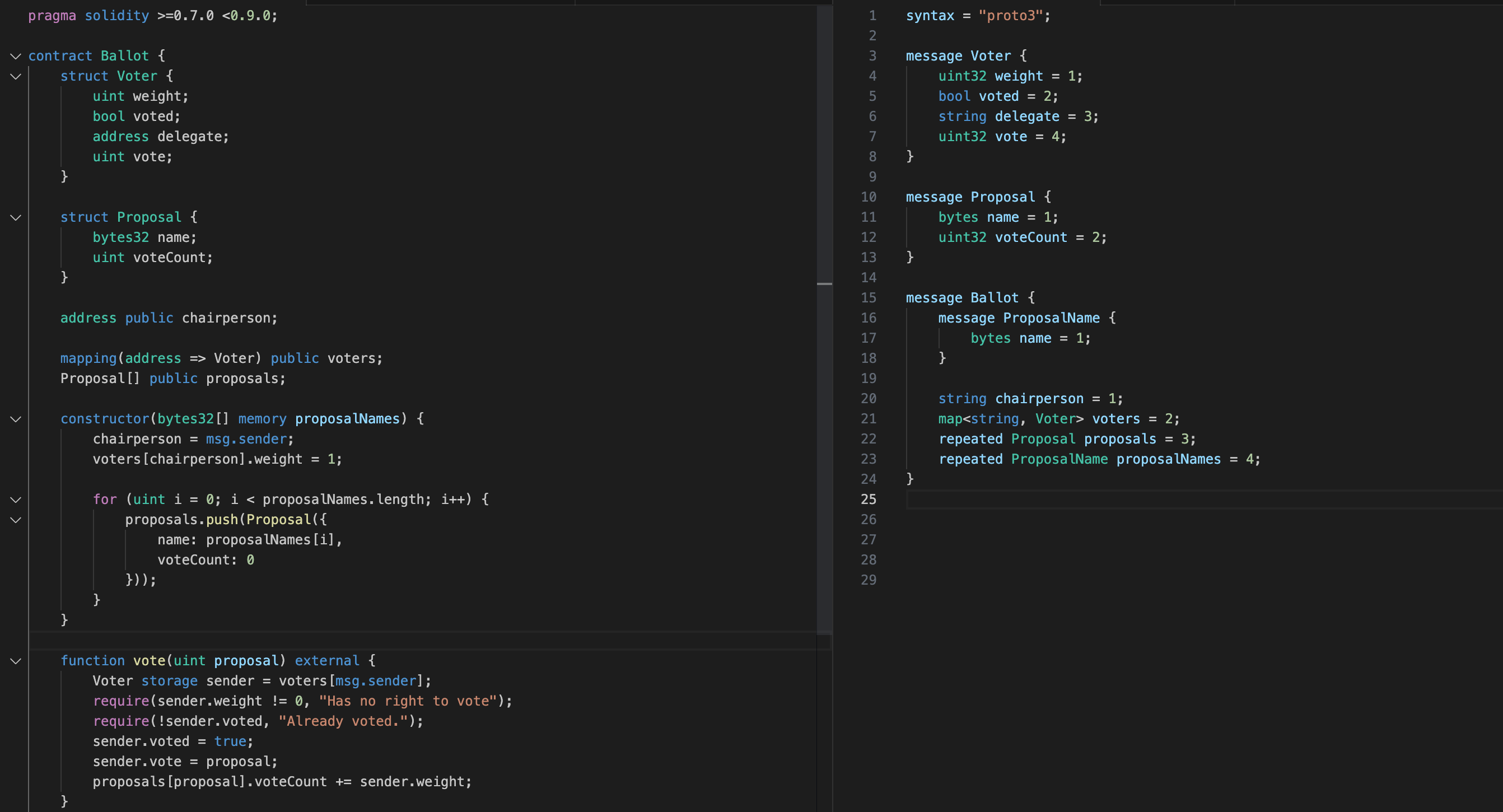Collapse the function vote fold chevron
The image size is (1503, 812).
(x=16, y=661)
